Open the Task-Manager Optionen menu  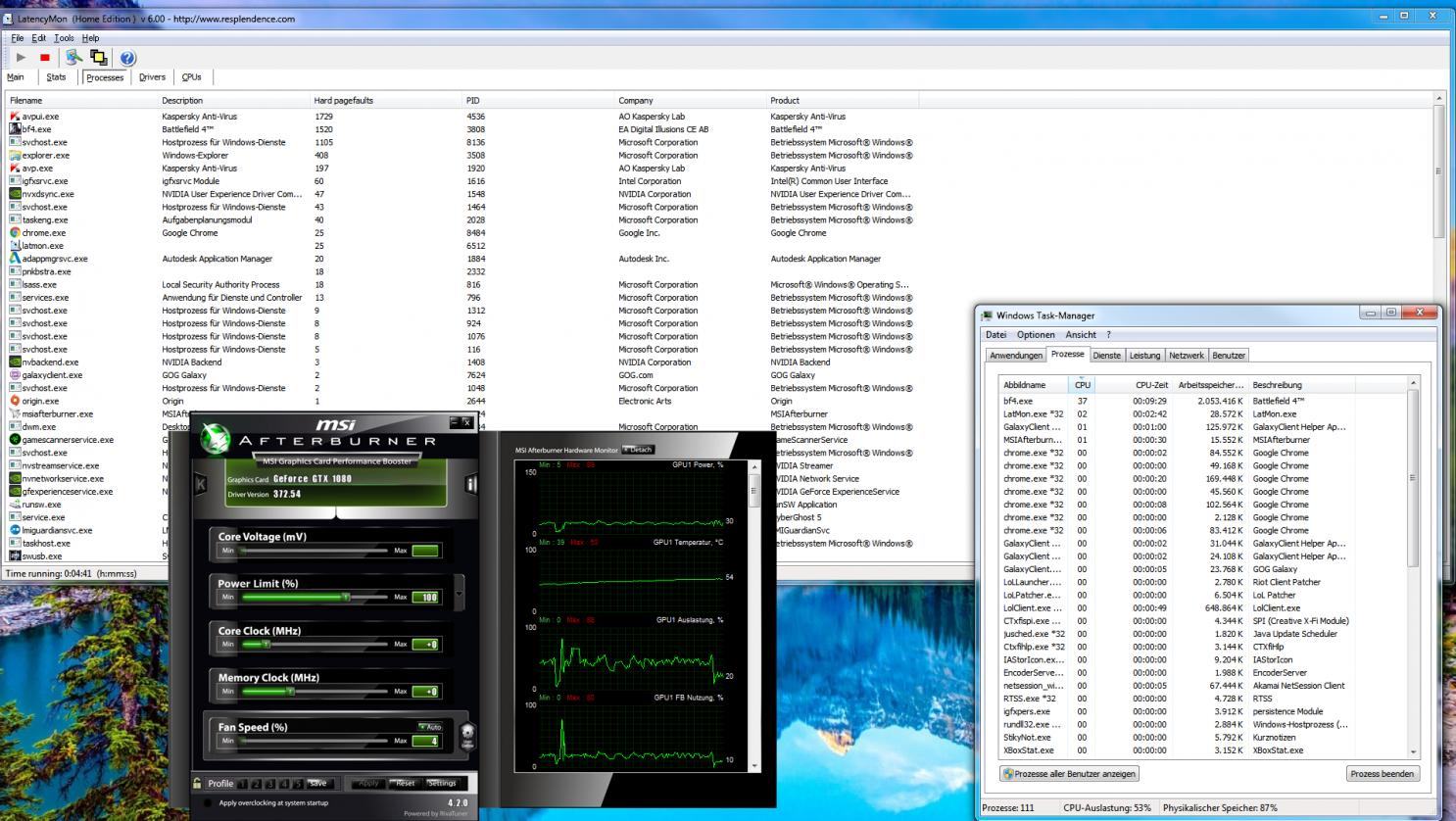(x=1036, y=335)
